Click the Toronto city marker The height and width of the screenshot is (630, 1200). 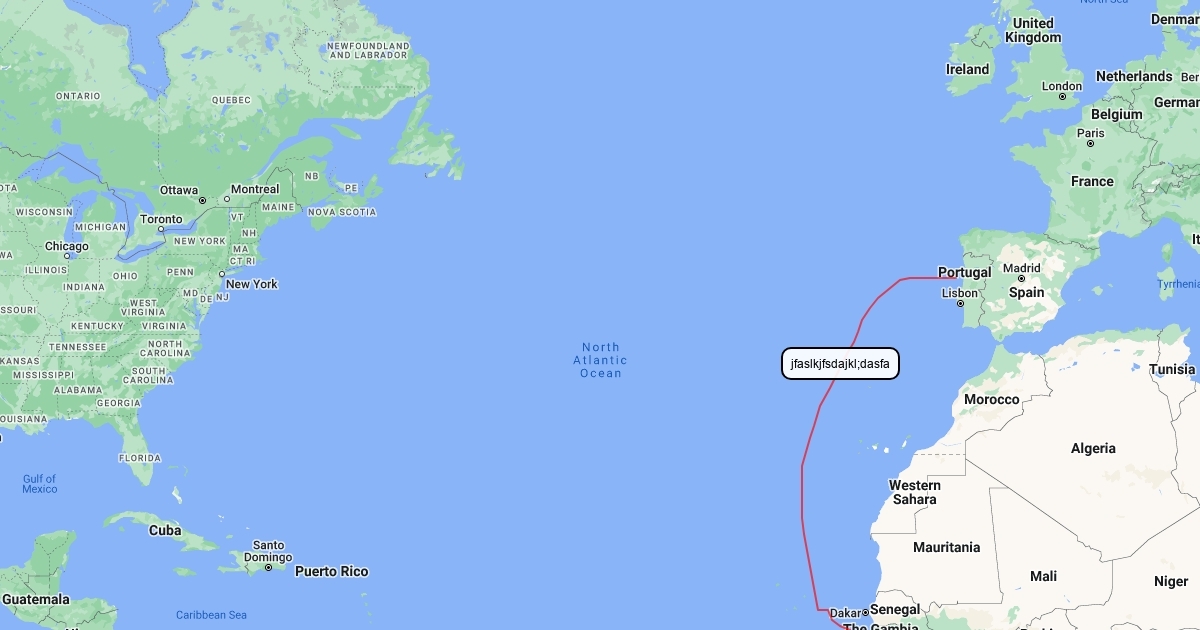click(160, 229)
